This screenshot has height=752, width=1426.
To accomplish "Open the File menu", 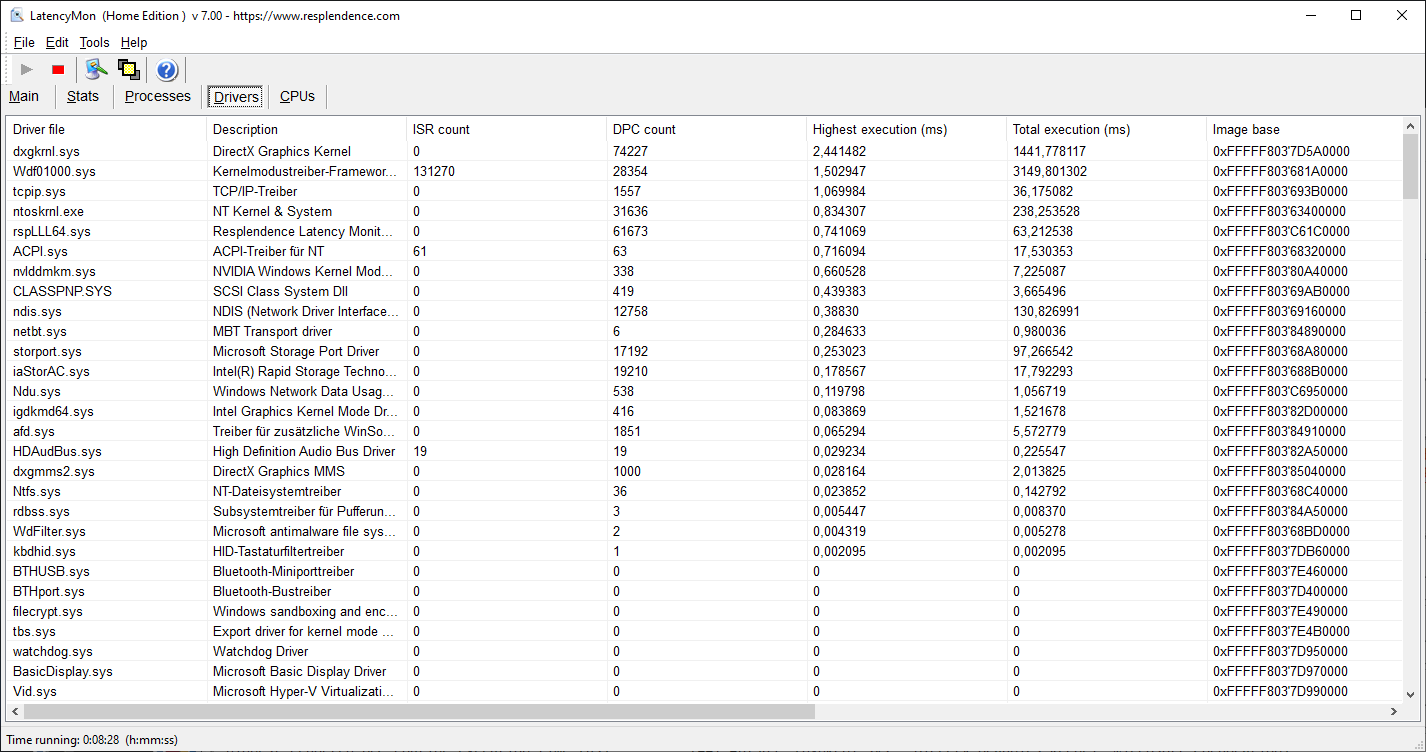I will coord(24,42).
